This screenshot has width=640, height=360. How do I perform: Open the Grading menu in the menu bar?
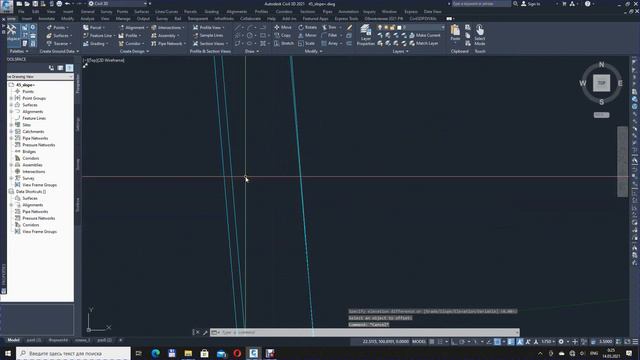211,11
